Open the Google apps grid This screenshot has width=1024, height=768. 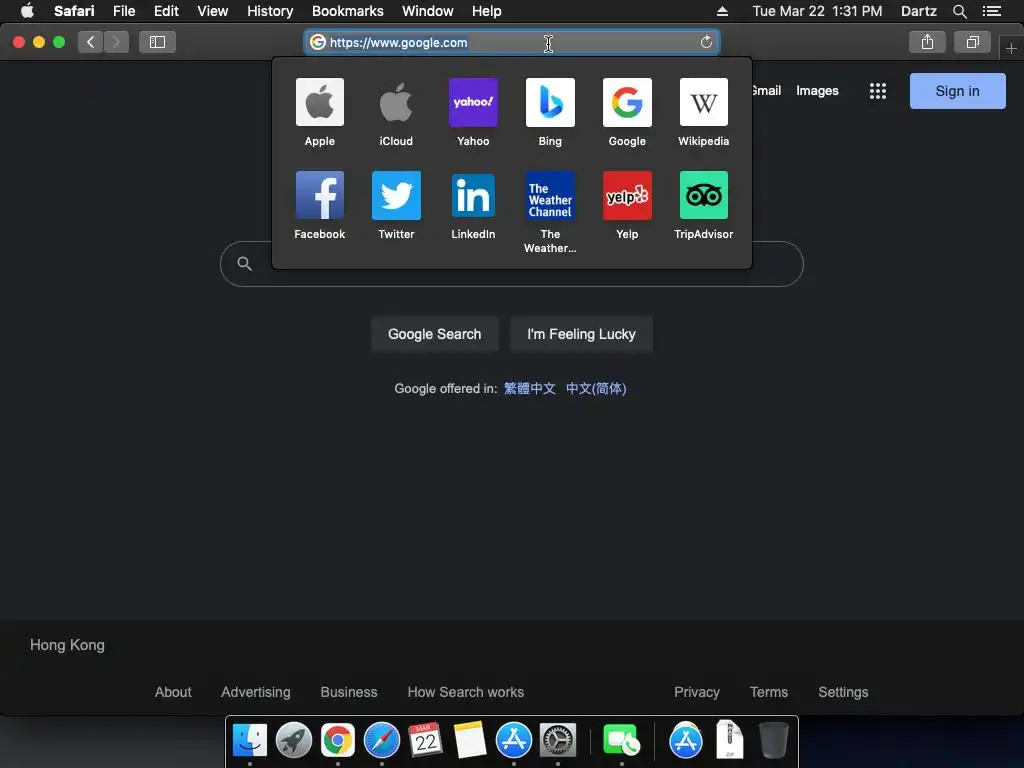click(878, 91)
